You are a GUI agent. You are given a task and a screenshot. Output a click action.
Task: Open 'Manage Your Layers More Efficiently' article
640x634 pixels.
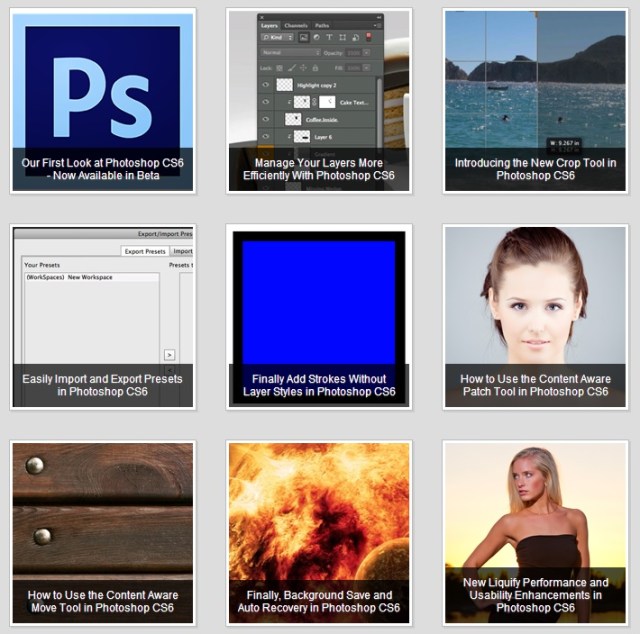tap(319, 101)
